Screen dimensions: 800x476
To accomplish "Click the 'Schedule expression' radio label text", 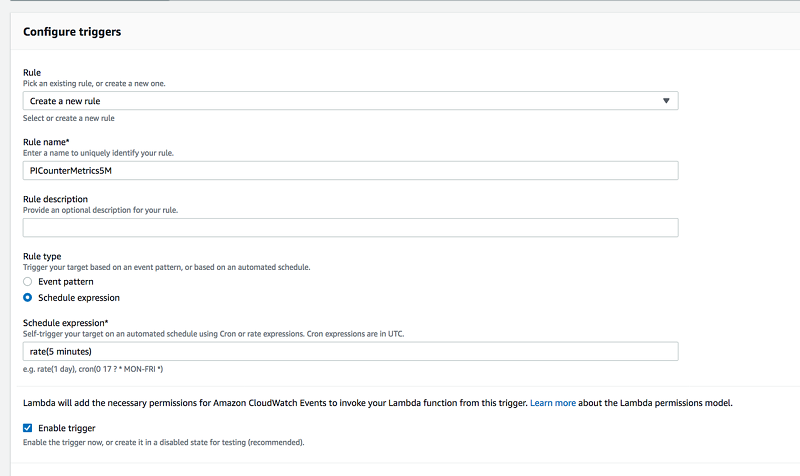I will coord(79,298).
